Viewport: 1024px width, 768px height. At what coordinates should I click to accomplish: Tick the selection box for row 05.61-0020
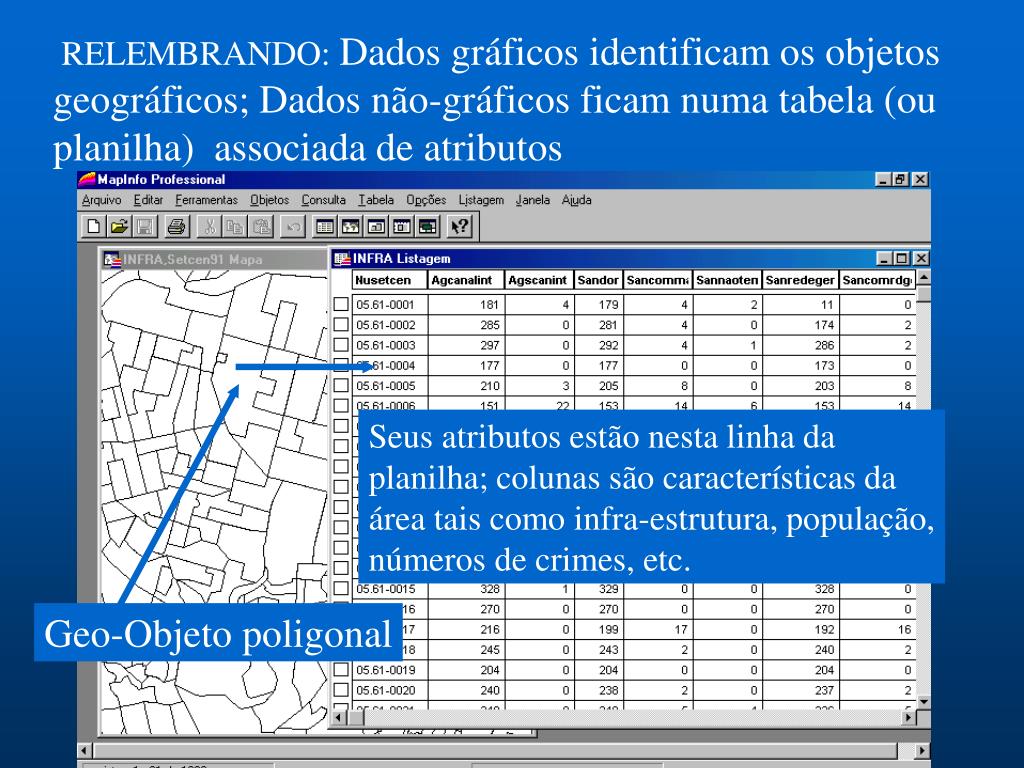point(341,690)
